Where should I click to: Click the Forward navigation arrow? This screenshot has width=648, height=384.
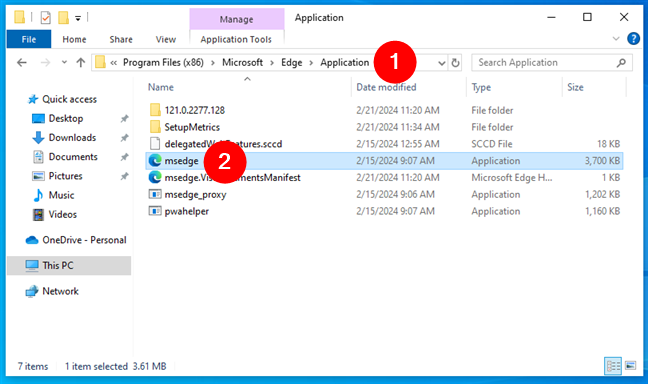coord(45,62)
